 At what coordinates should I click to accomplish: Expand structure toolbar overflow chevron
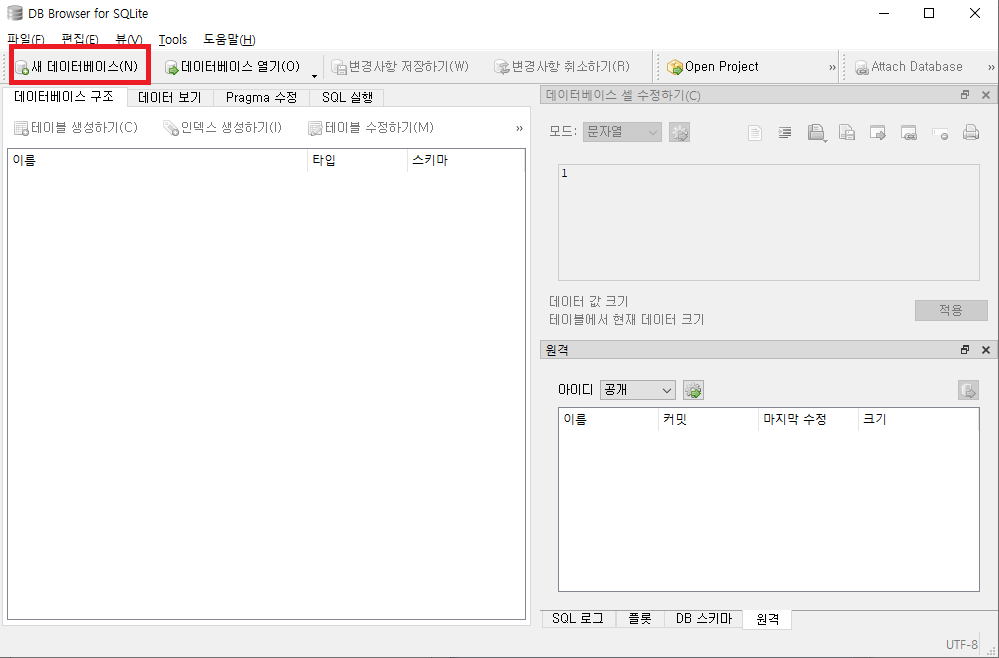[519, 128]
